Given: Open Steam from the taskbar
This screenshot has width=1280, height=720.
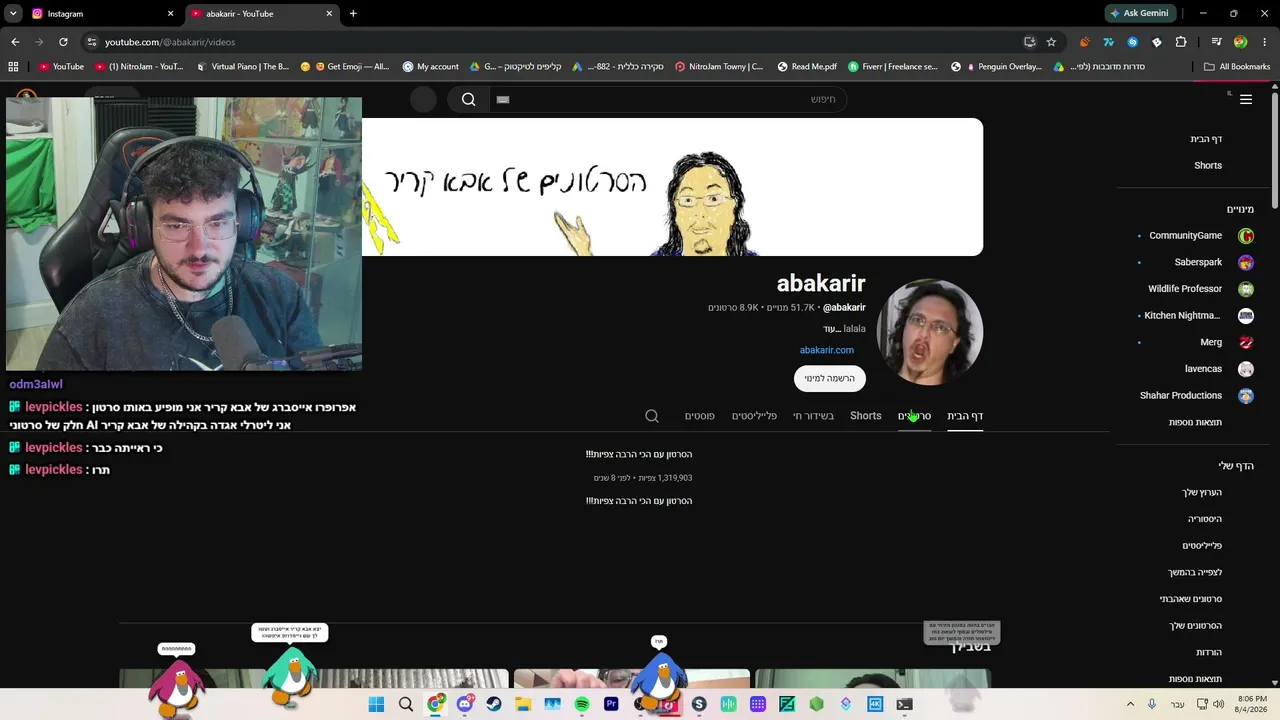Looking at the screenshot, I should pyautogui.click(x=494, y=704).
